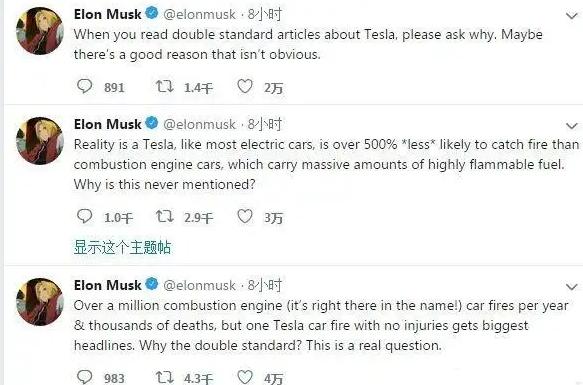Open the first tweet's chevron menu
Viewport: 583px width, 385px height.
571,16
